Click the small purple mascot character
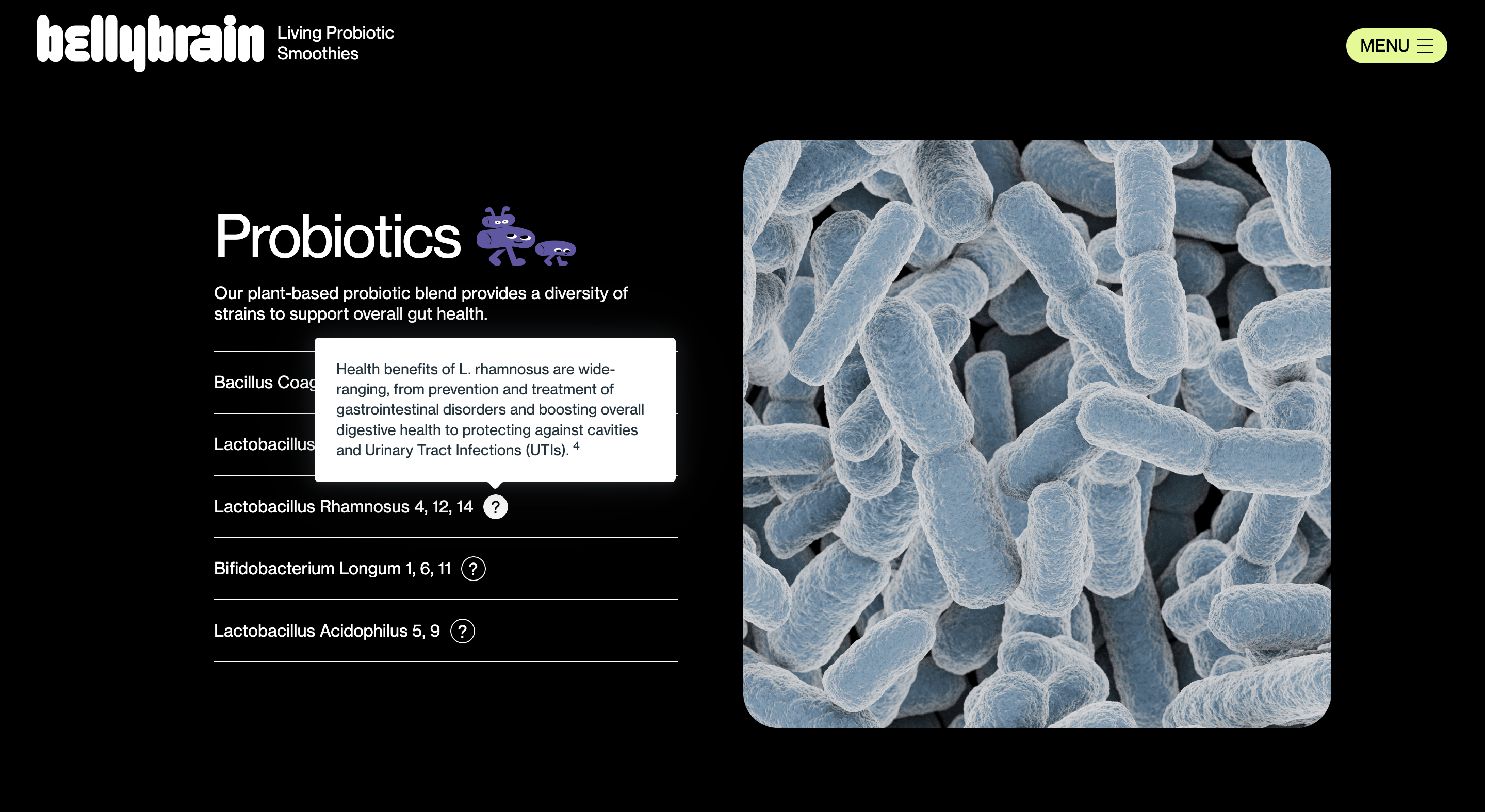This screenshot has width=1485, height=812. click(556, 252)
